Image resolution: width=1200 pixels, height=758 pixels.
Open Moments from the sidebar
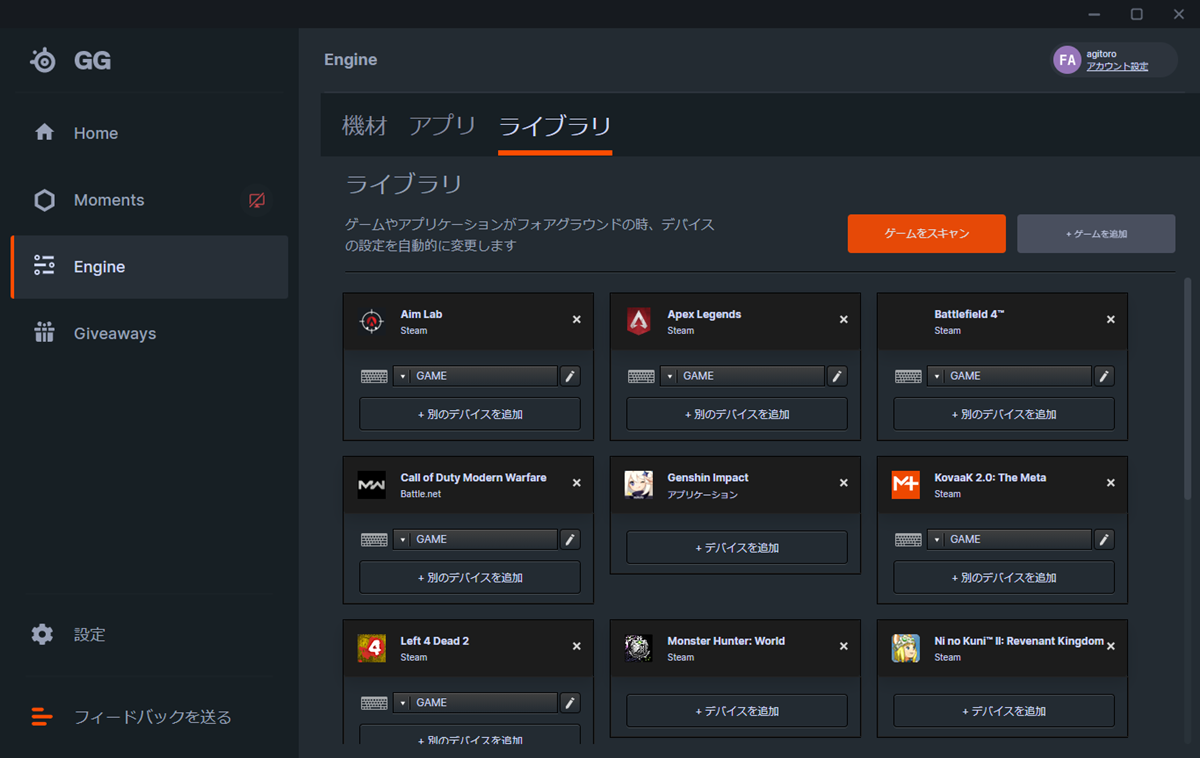150,200
